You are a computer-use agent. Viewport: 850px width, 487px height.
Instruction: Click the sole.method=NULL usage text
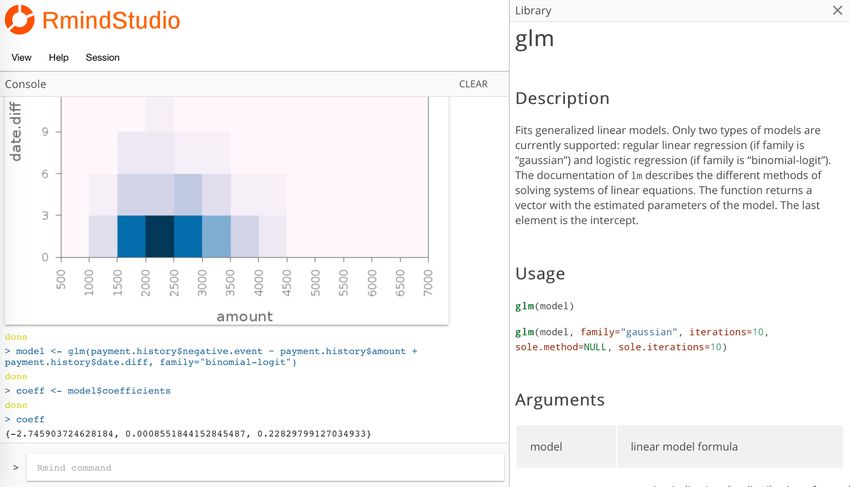click(x=561, y=347)
